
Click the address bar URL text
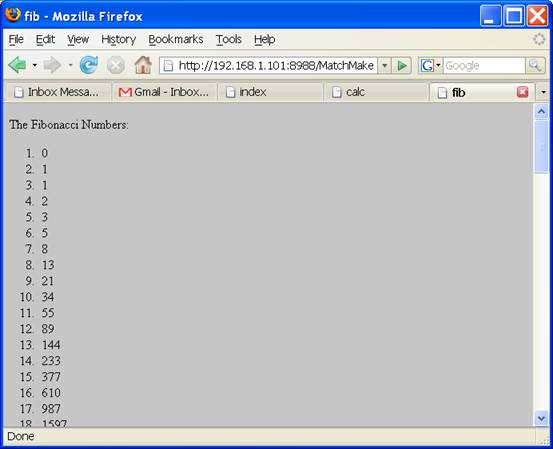coord(276,66)
